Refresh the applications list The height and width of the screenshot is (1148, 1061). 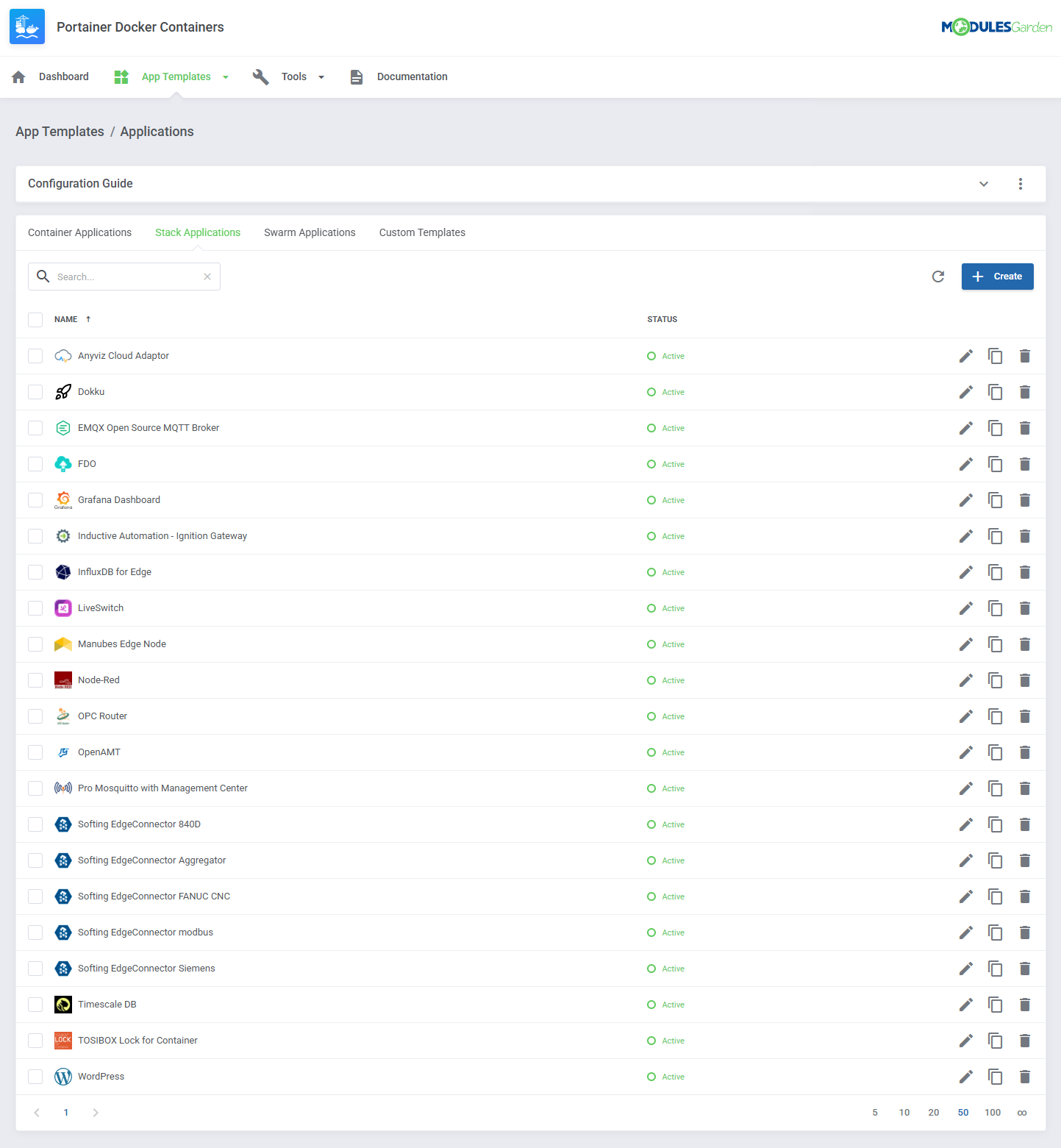pyautogui.click(x=937, y=277)
